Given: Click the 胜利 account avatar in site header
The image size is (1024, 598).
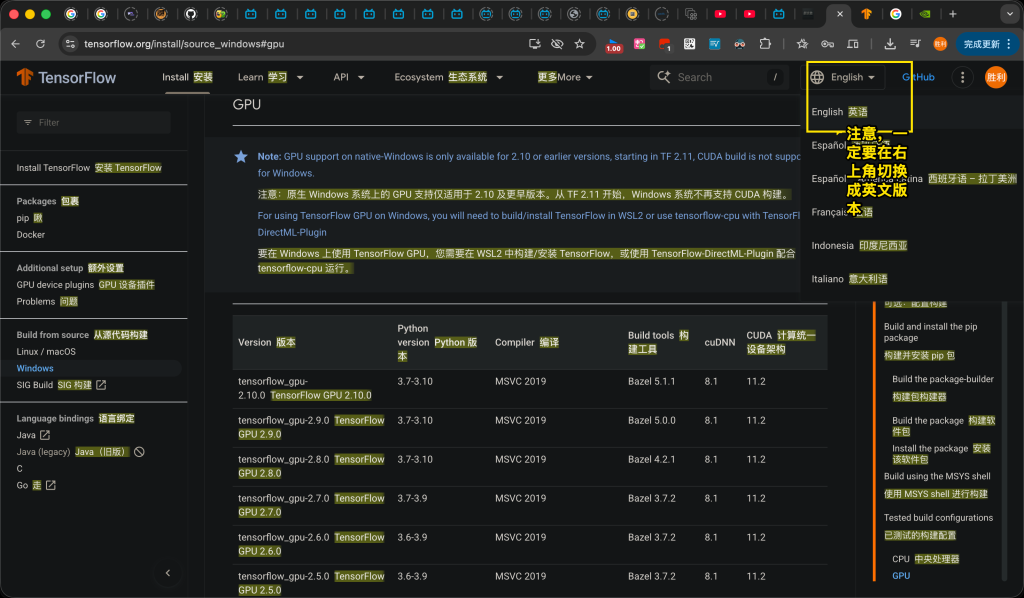Looking at the screenshot, I should (x=996, y=77).
